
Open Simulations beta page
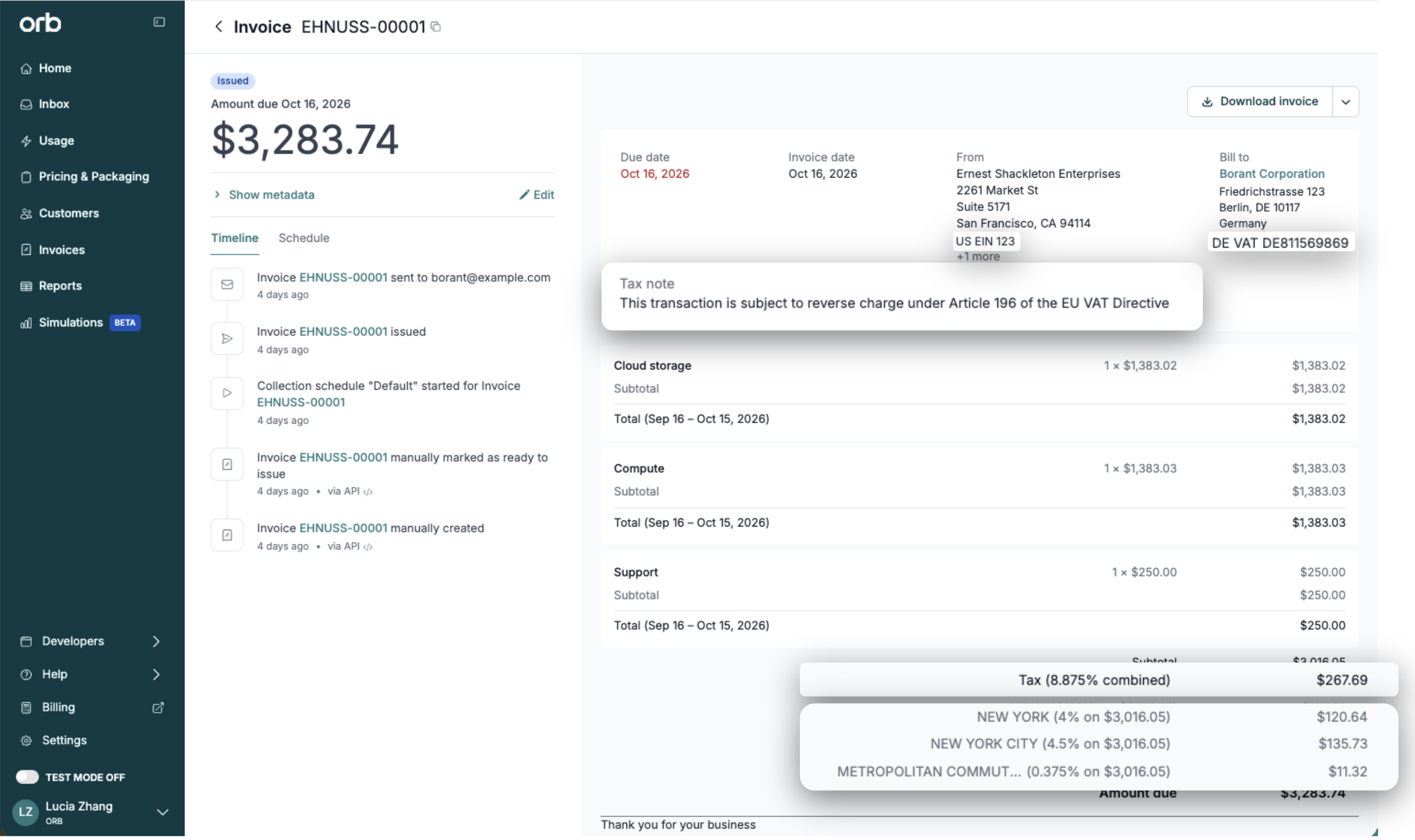click(x=80, y=323)
